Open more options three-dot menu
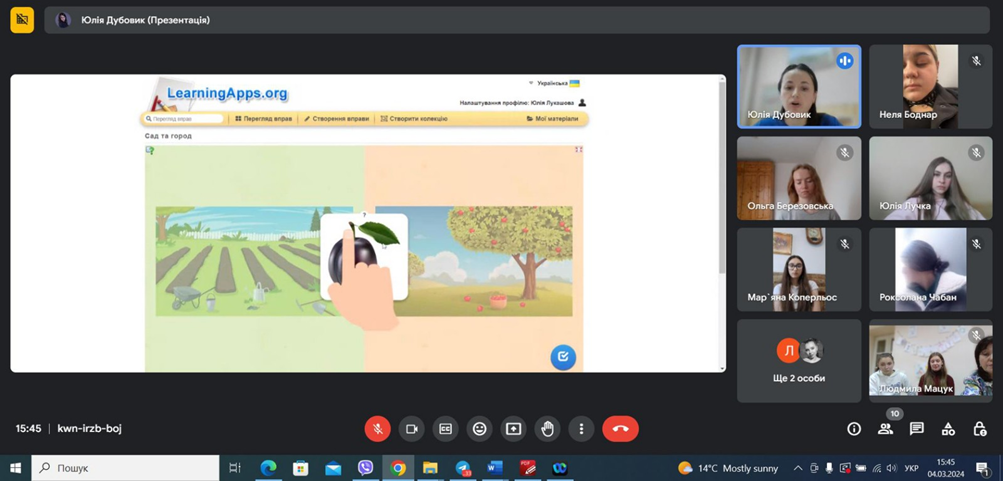This screenshot has height=481, width=1003. click(581, 429)
